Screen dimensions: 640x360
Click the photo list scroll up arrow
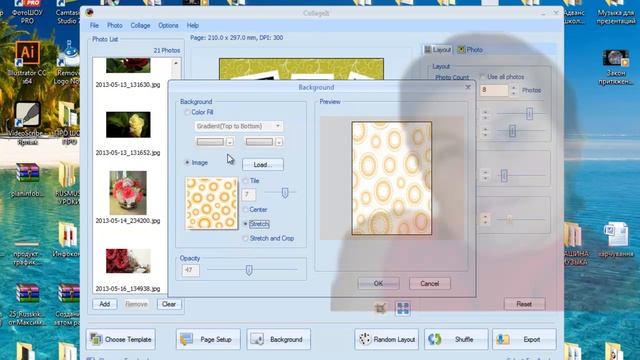176,63
